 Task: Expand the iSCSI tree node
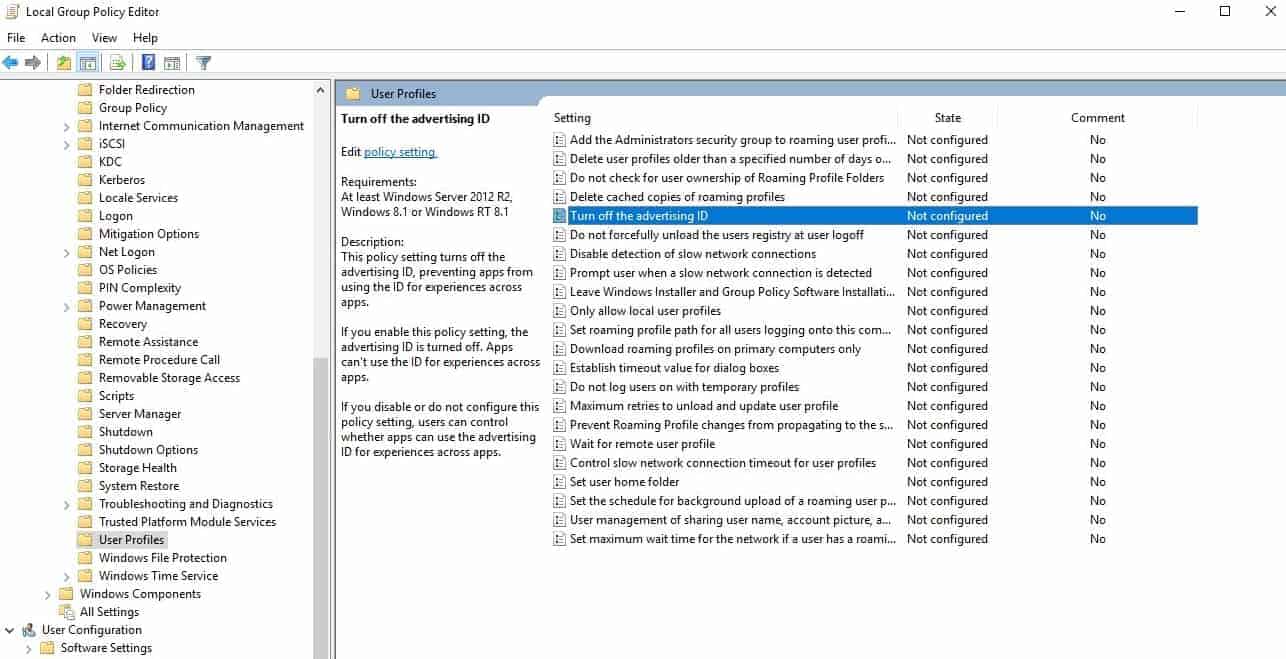66,144
